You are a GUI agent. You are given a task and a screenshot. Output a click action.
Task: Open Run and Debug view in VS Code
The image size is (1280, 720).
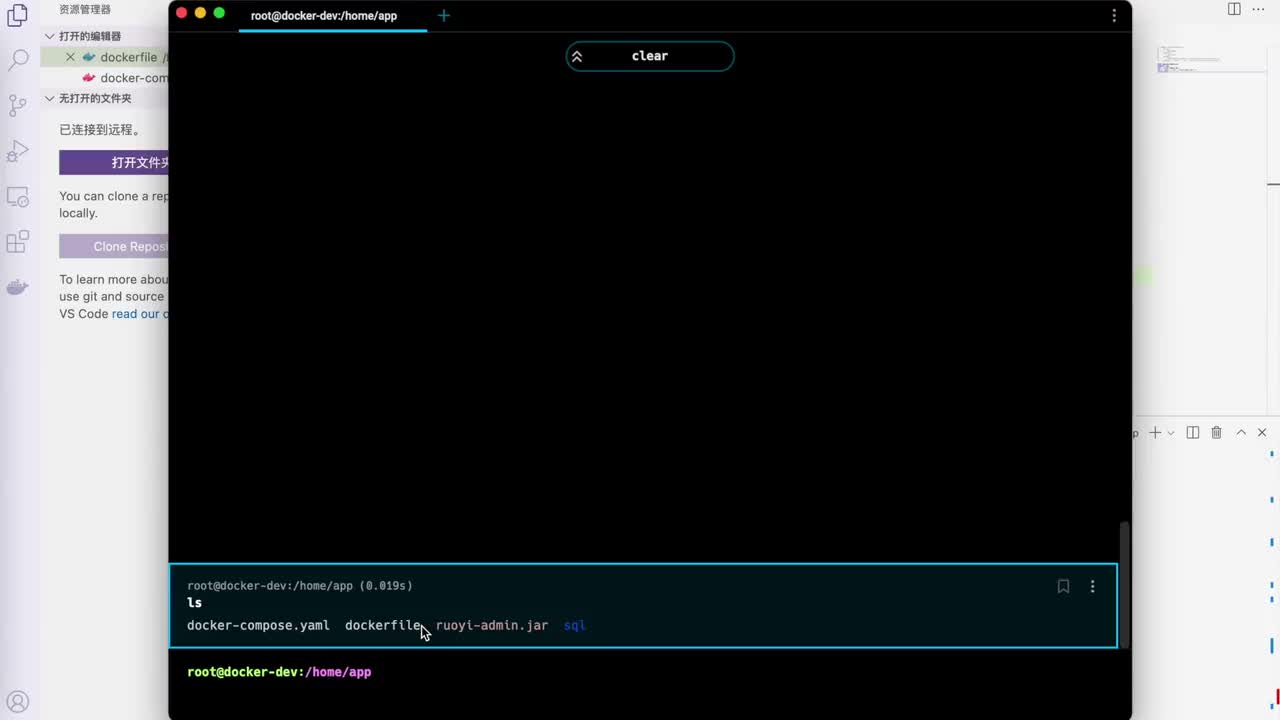pyautogui.click(x=18, y=151)
